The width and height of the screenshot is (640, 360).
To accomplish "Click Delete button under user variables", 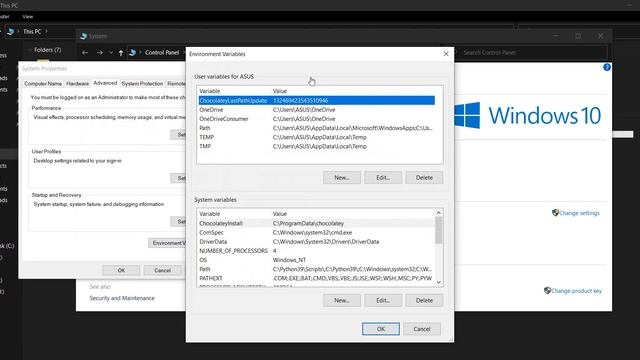I will (424, 178).
